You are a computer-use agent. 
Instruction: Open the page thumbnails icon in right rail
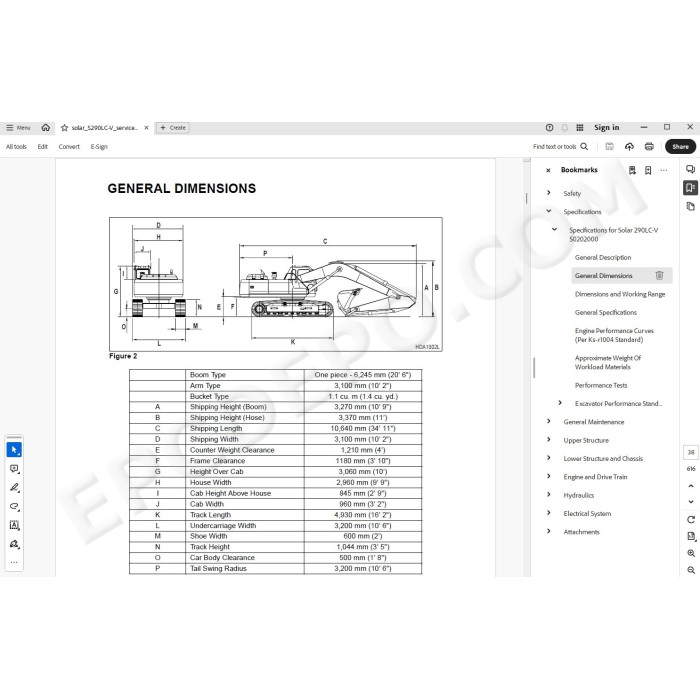tap(690, 206)
